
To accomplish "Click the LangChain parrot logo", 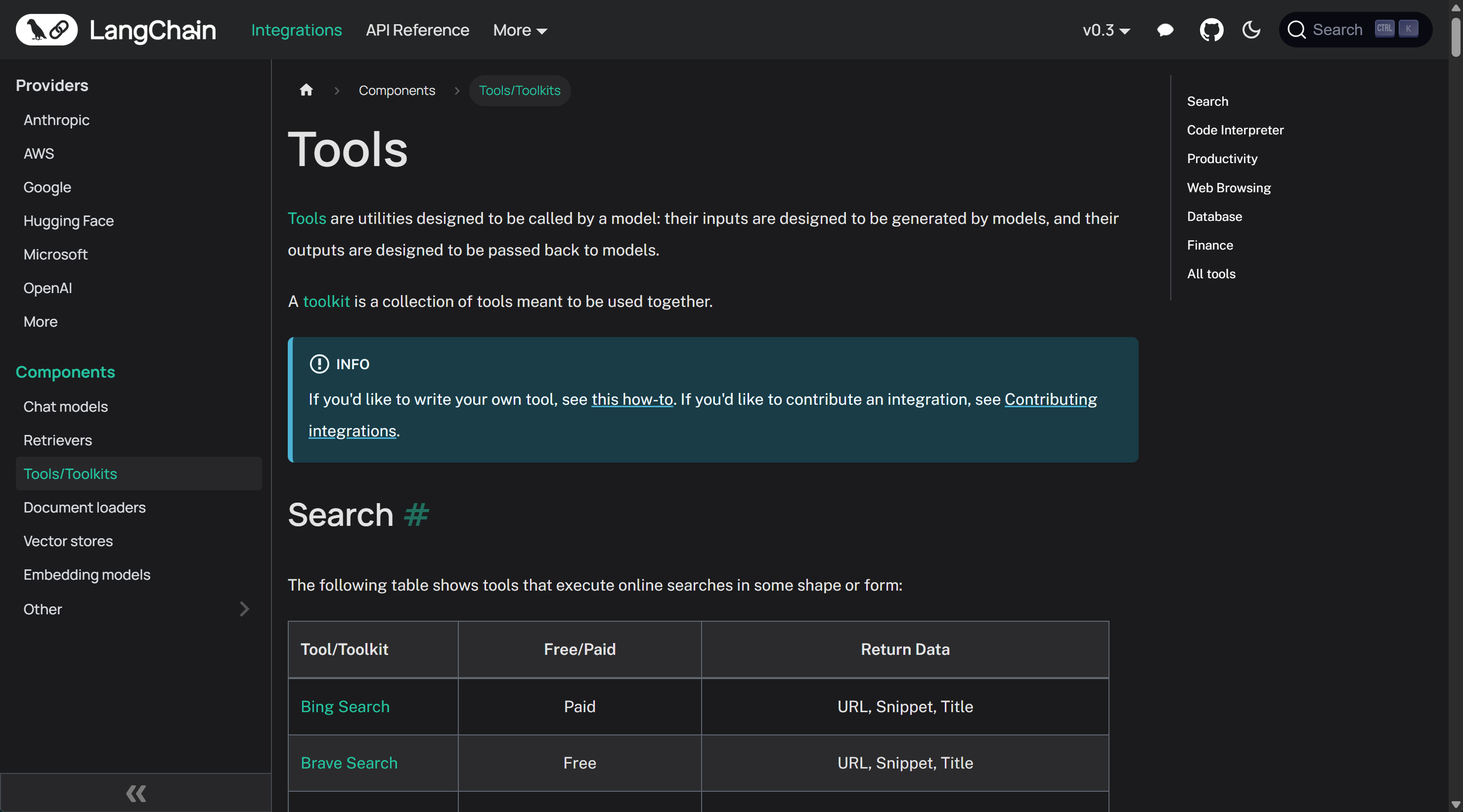I will click(x=46, y=30).
